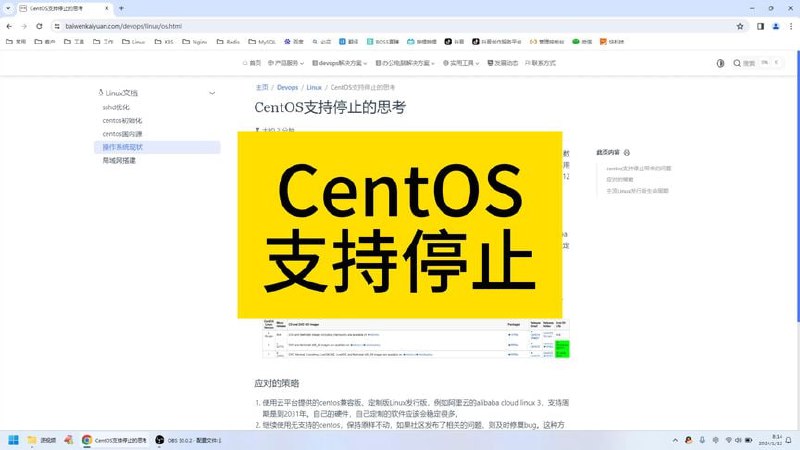Toggle the dark mode theme switch

(x=720, y=63)
